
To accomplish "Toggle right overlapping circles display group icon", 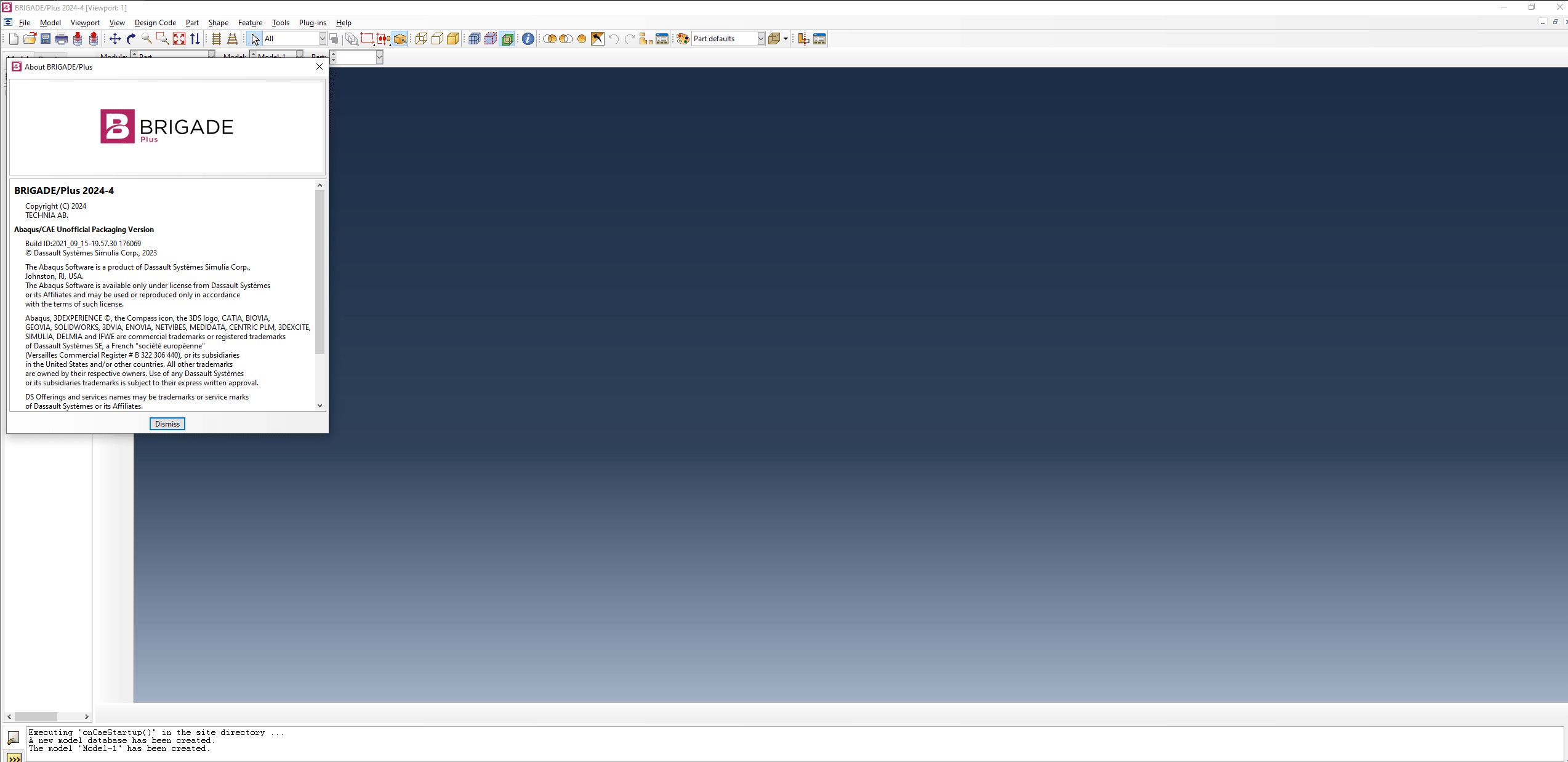I will click(566, 39).
